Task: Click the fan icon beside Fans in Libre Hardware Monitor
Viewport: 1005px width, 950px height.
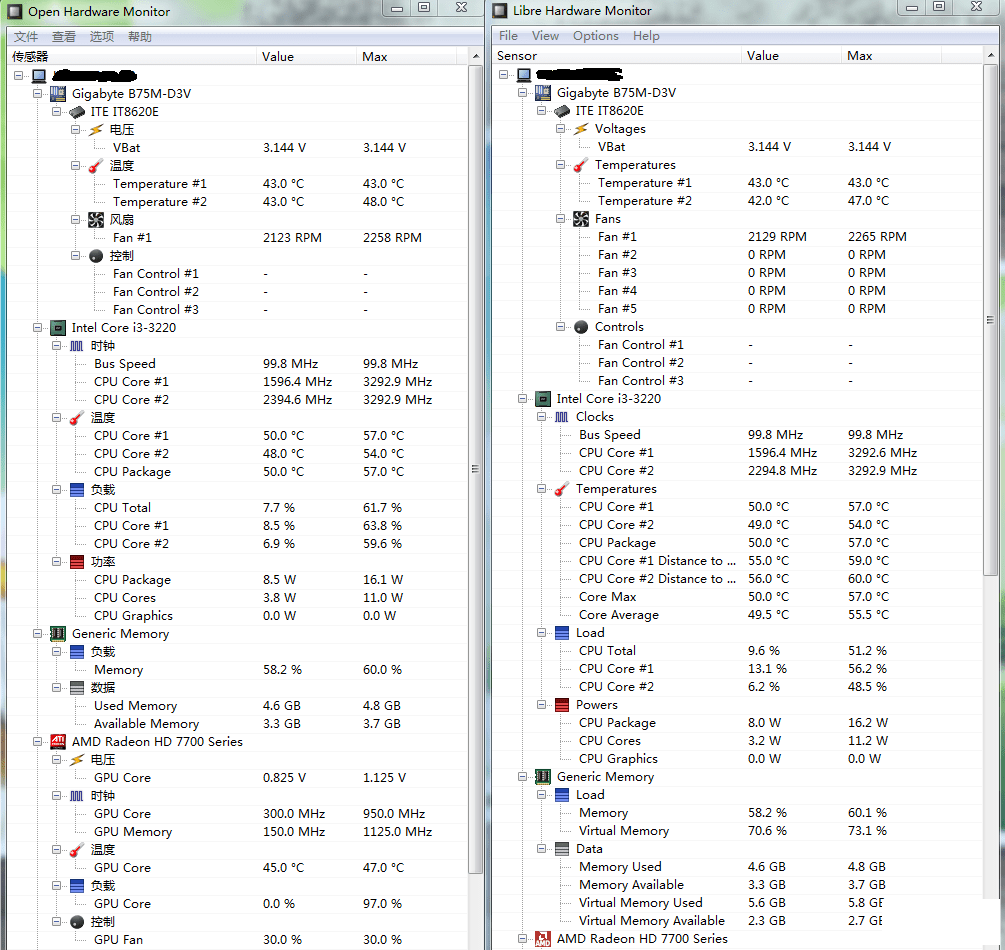Action: tap(581, 219)
